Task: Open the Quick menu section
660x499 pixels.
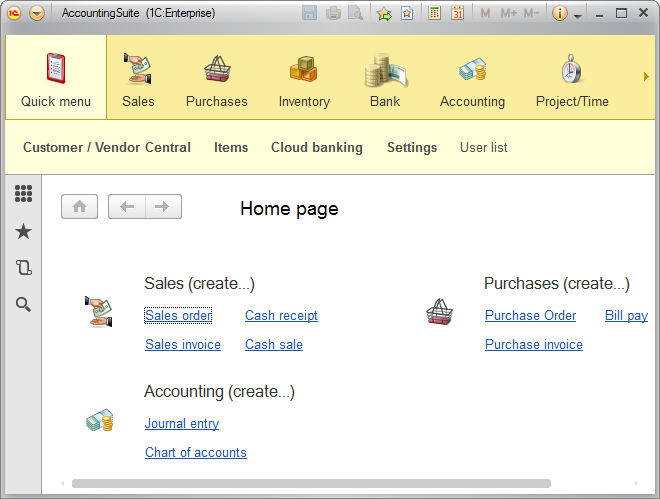Action: (x=56, y=77)
